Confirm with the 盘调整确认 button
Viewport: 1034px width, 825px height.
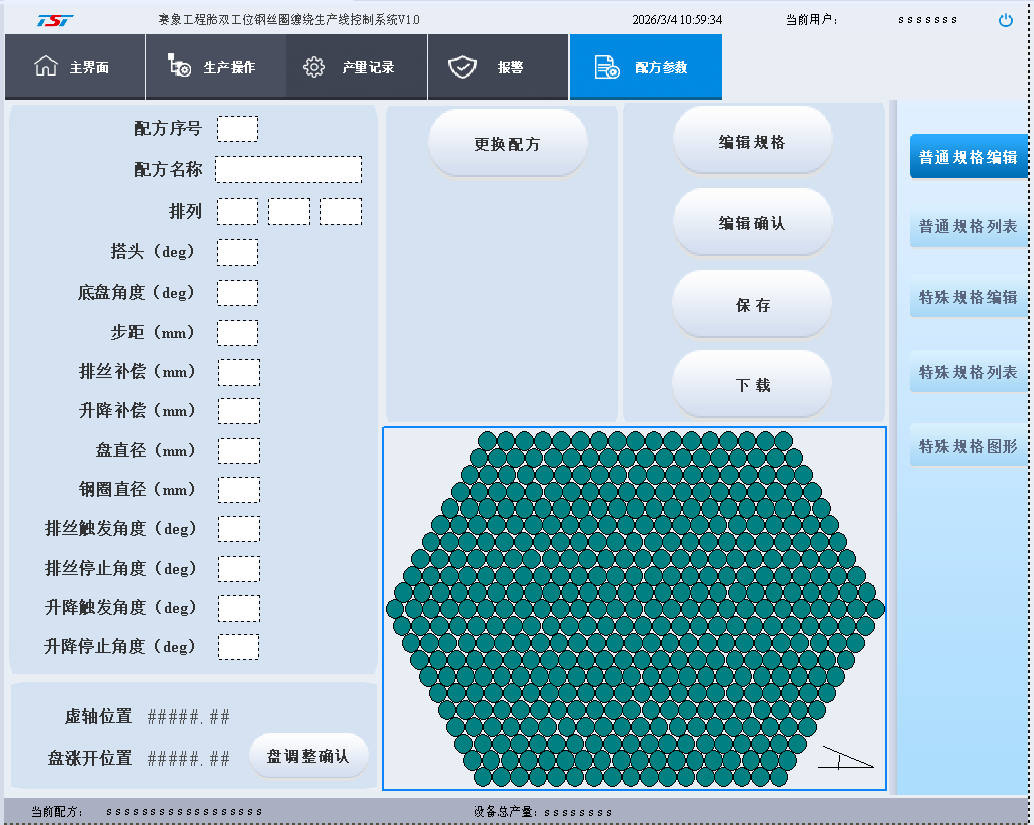308,756
